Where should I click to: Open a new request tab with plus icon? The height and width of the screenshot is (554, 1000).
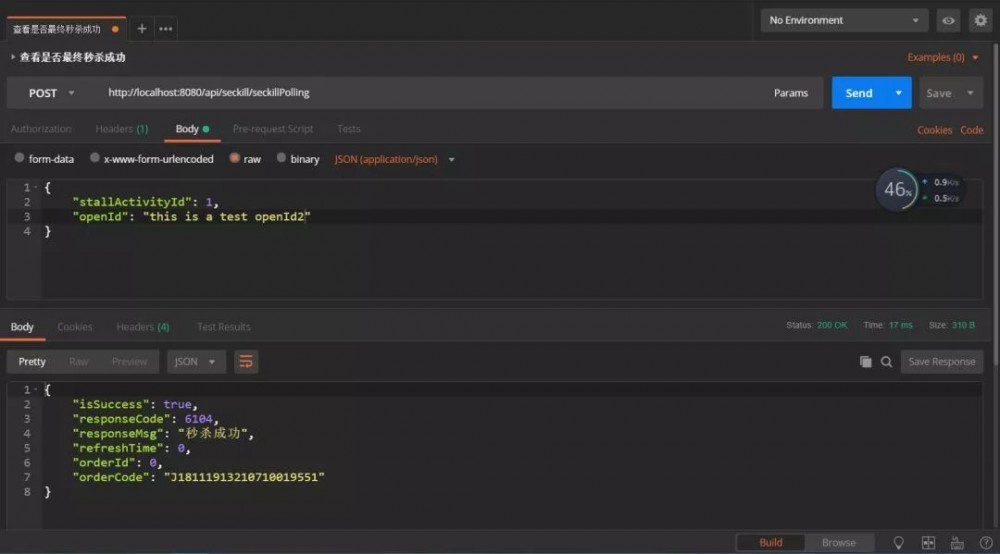pos(142,29)
